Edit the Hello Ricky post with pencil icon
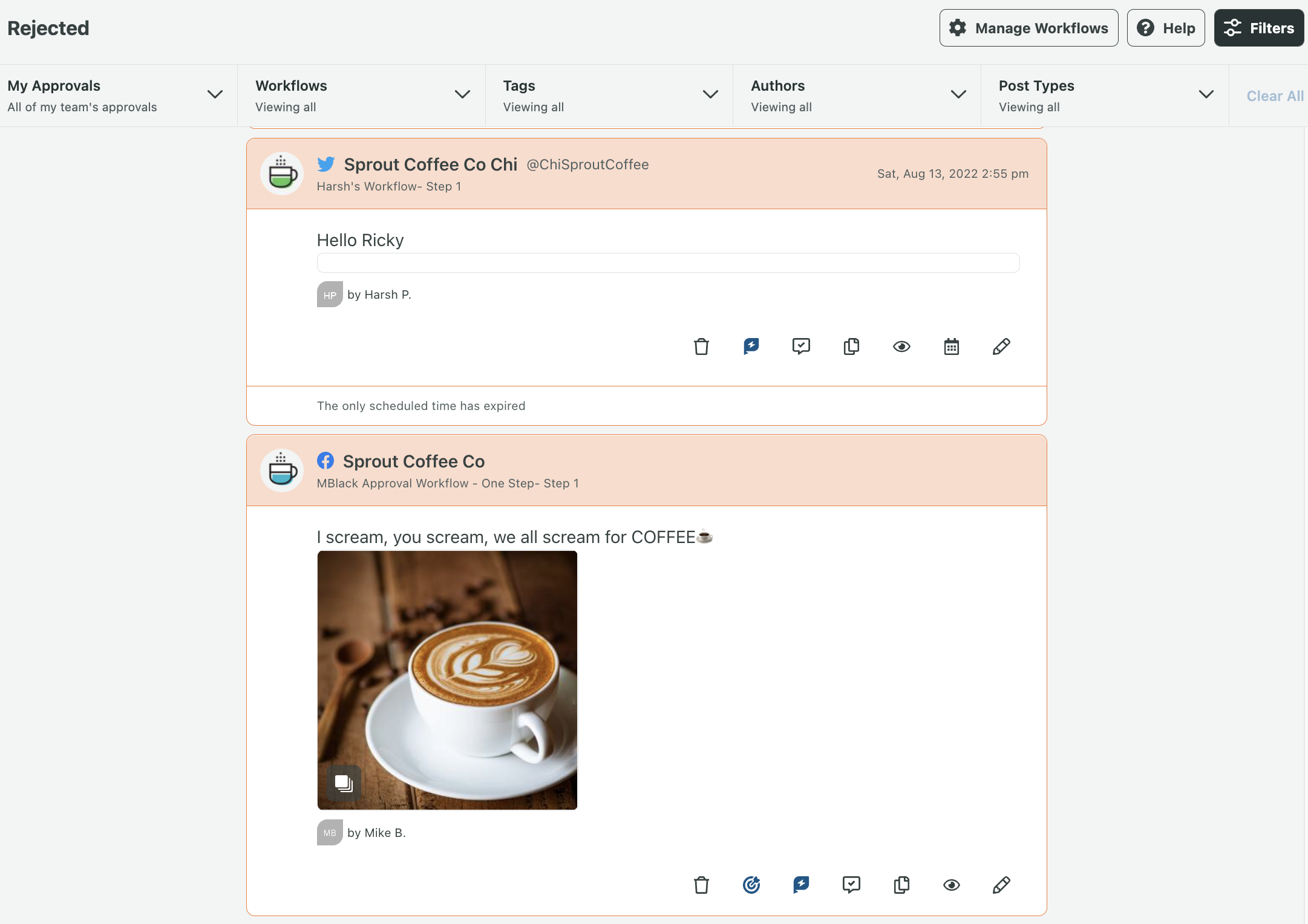This screenshot has height=924, width=1308. pyautogui.click(x=1001, y=346)
